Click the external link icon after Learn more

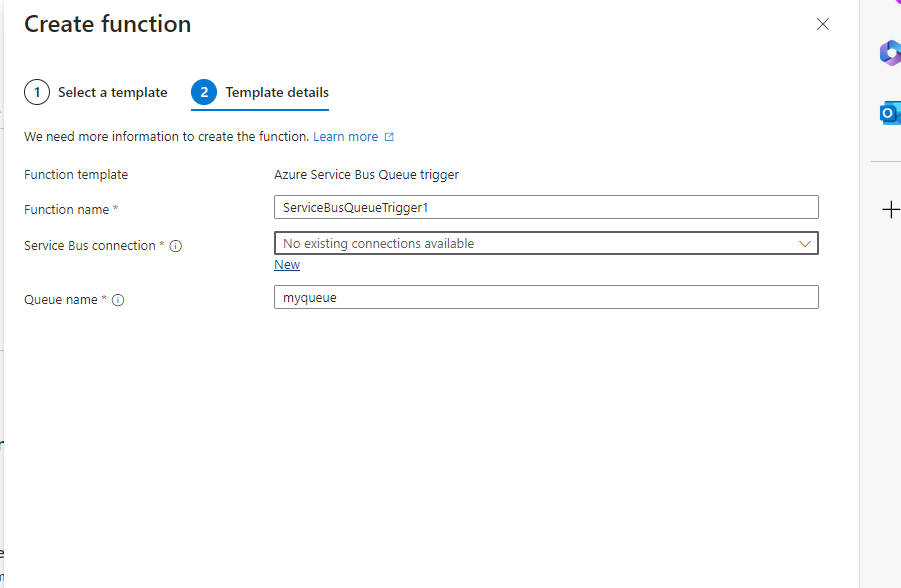[389, 137]
